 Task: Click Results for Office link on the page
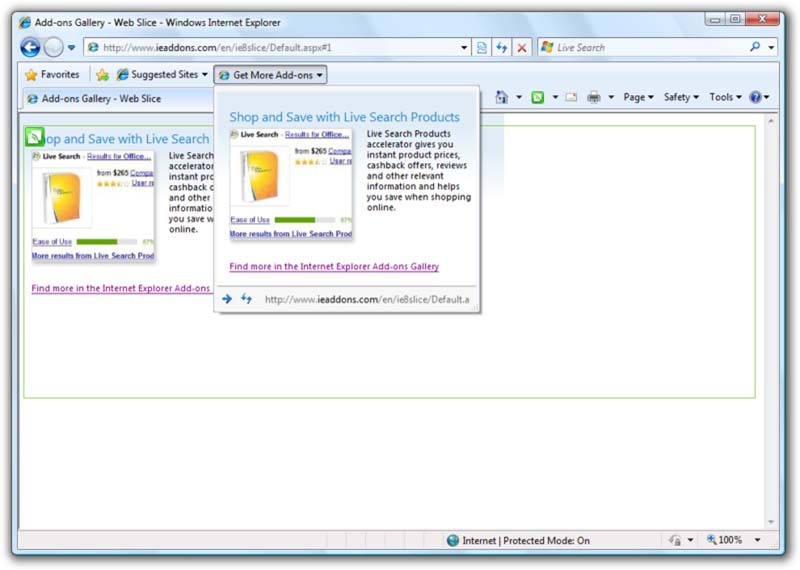click(x=119, y=156)
